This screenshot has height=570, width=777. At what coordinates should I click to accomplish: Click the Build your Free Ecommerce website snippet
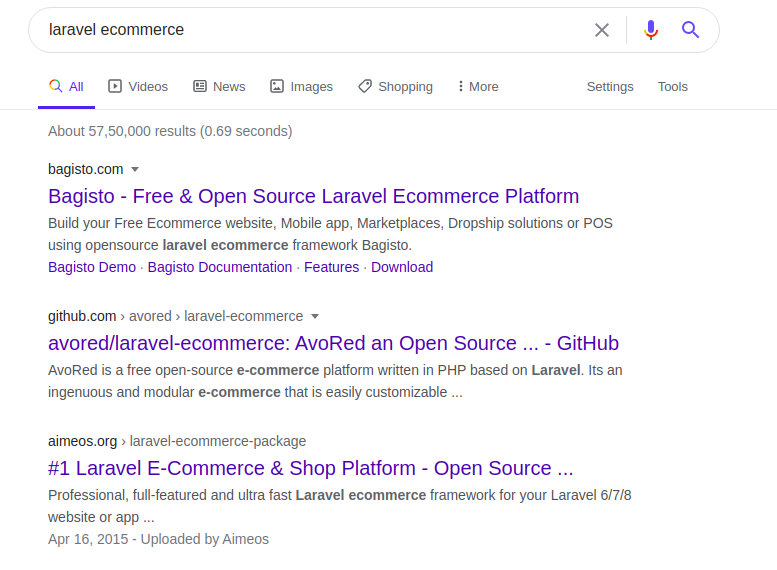[330, 234]
